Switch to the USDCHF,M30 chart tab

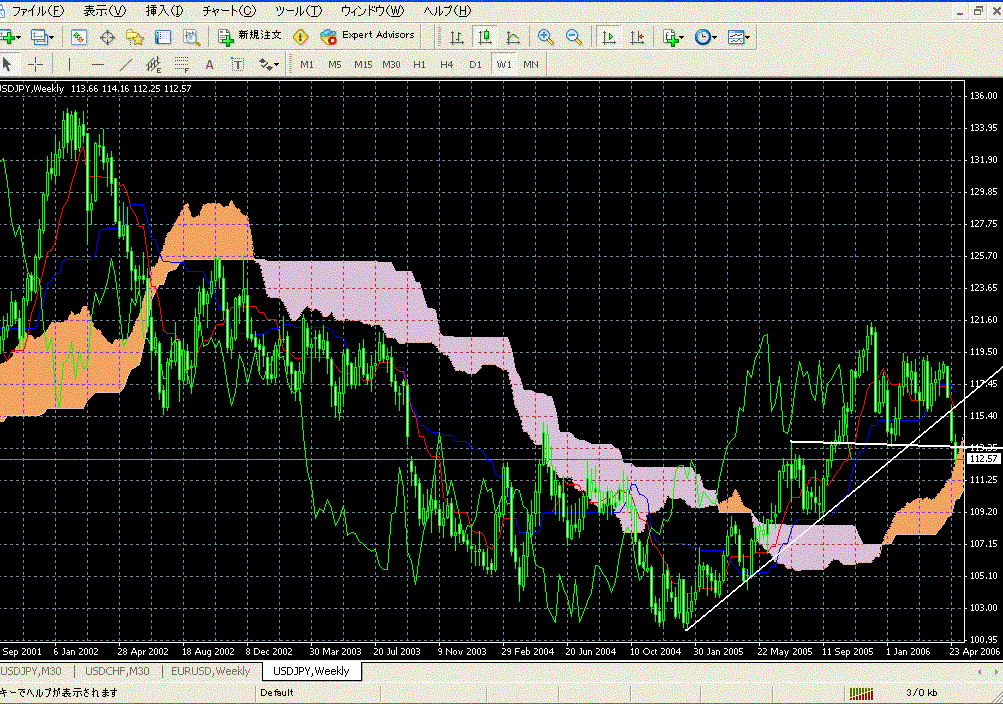[117, 671]
